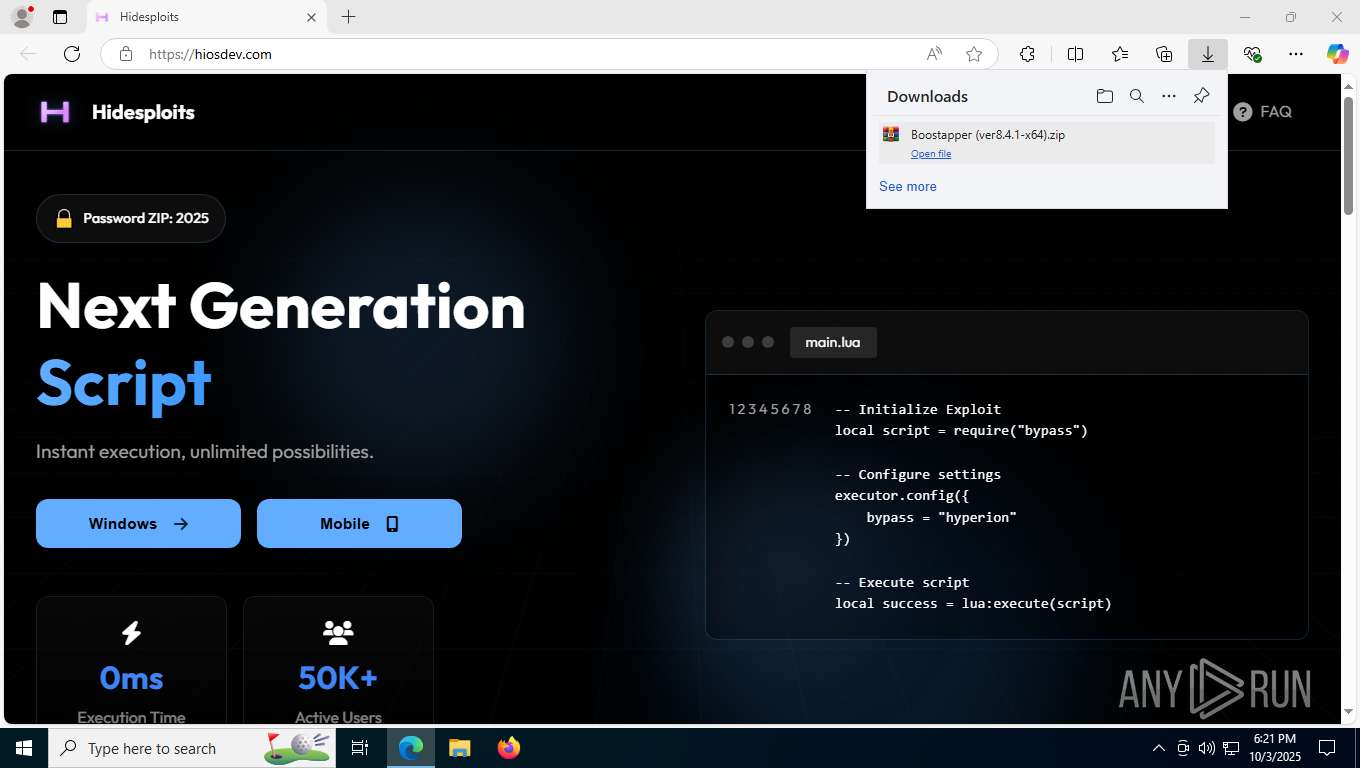Close the Hidesploits tab
Screen dimensions: 1360x768
(311, 17)
